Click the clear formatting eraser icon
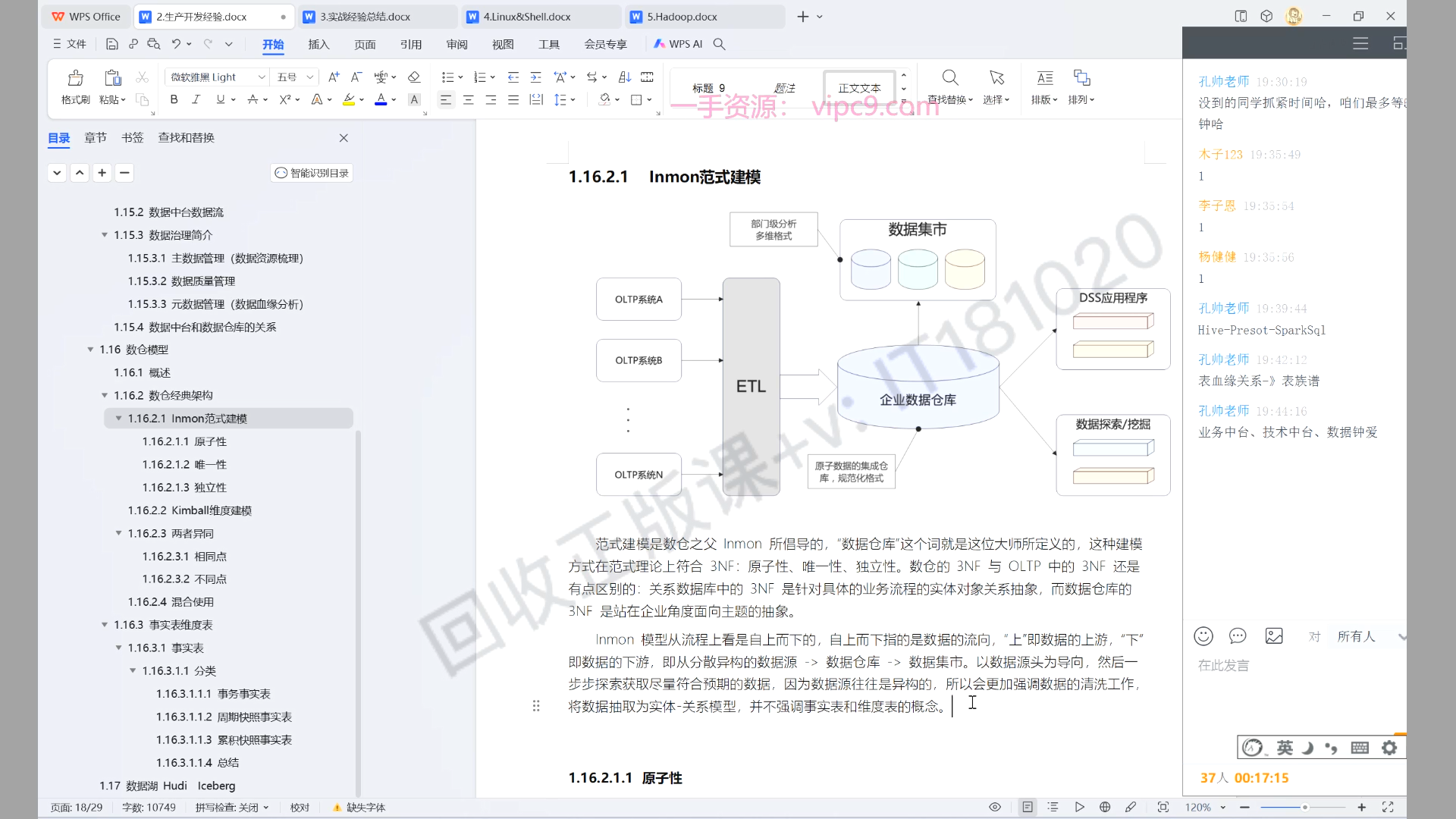 pos(414,77)
